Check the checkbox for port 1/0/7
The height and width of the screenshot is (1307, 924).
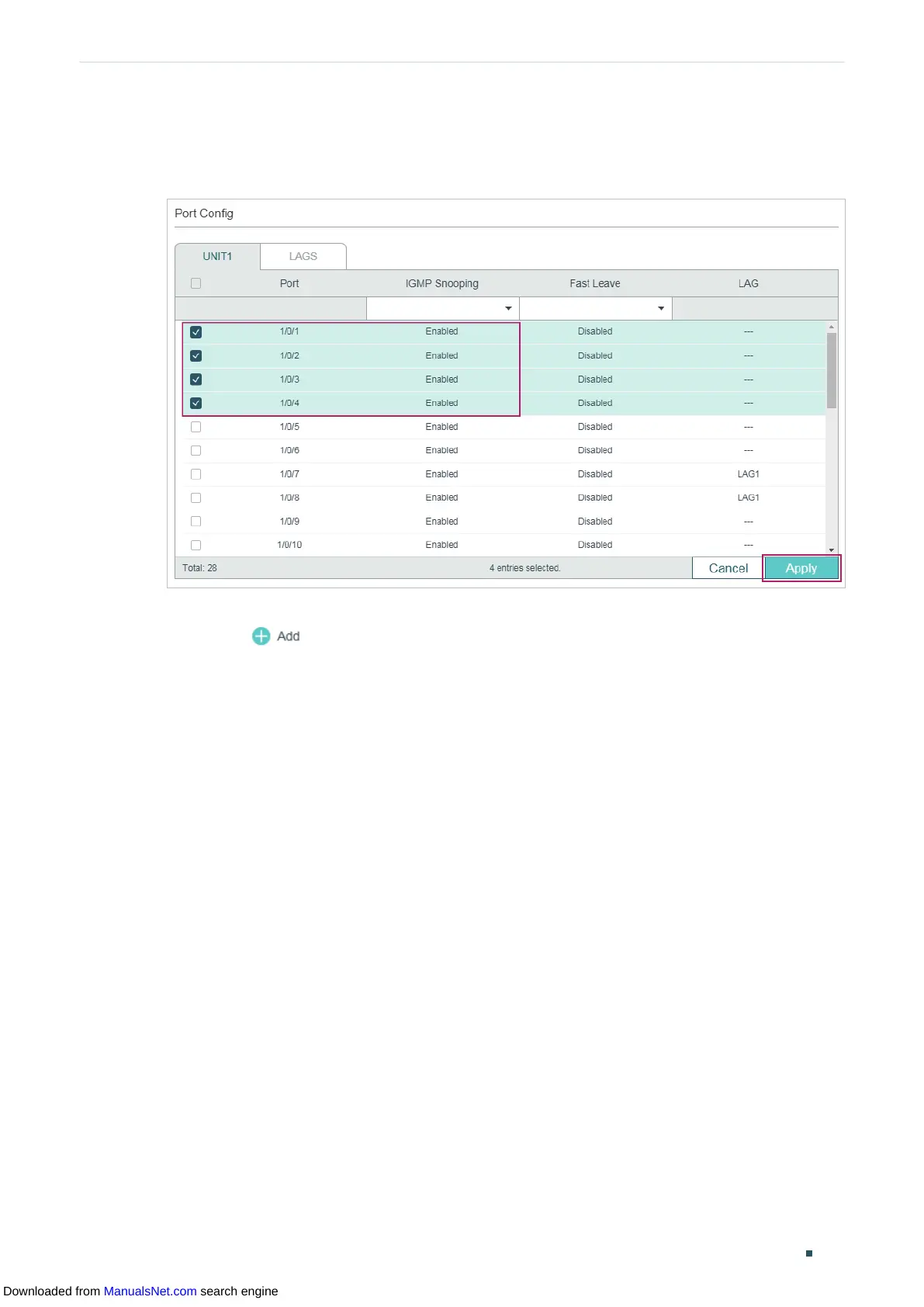(x=196, y=474)
